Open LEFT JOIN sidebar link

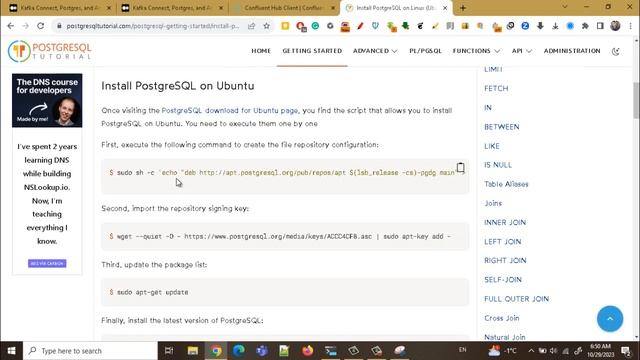[x=502, y=242]
